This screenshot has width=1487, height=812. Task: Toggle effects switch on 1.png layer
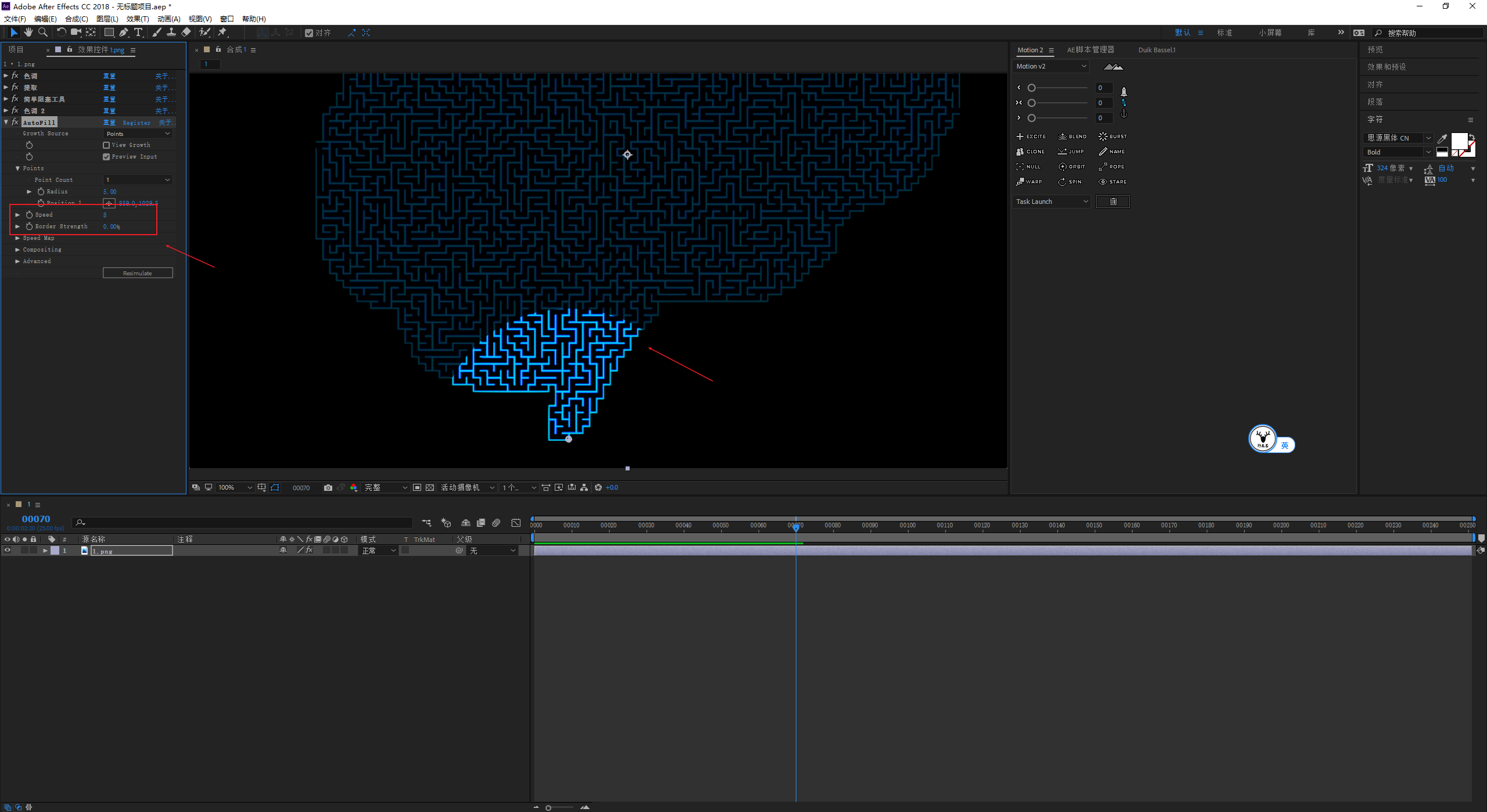point(310,551)
